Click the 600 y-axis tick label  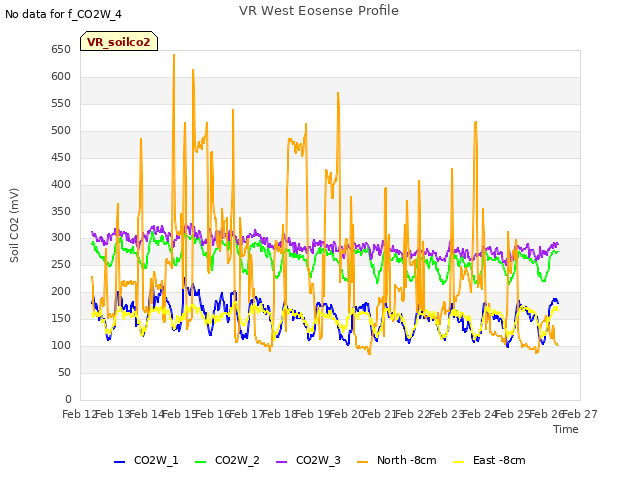[61, 77]
